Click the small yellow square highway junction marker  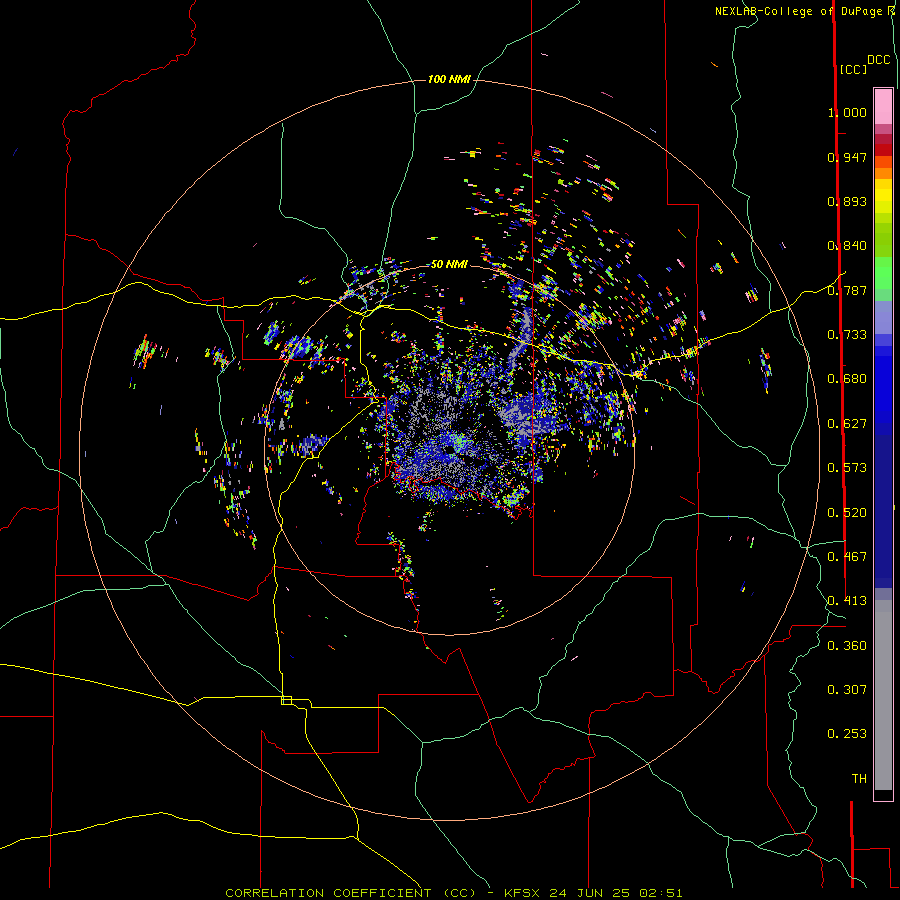286,700
